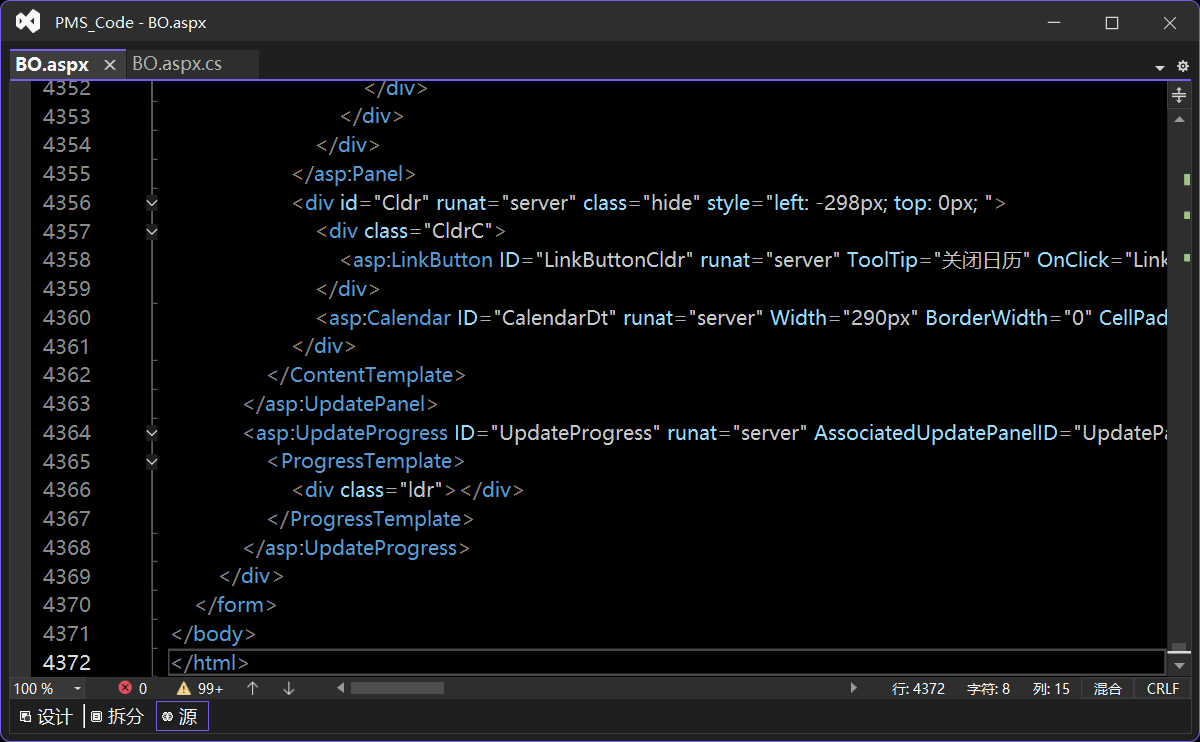Collapse the CldrC div at line 4357

[152, 232]
